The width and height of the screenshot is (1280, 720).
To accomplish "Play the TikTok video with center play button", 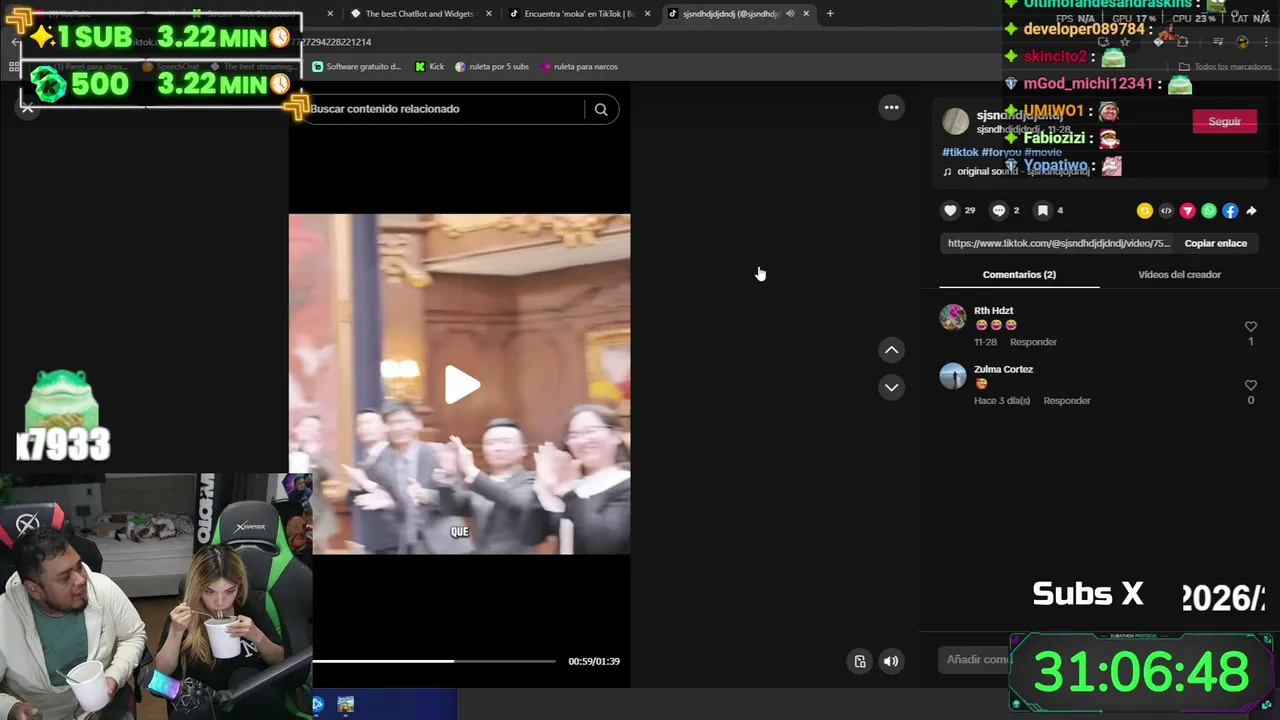I will tap(461, 385).
